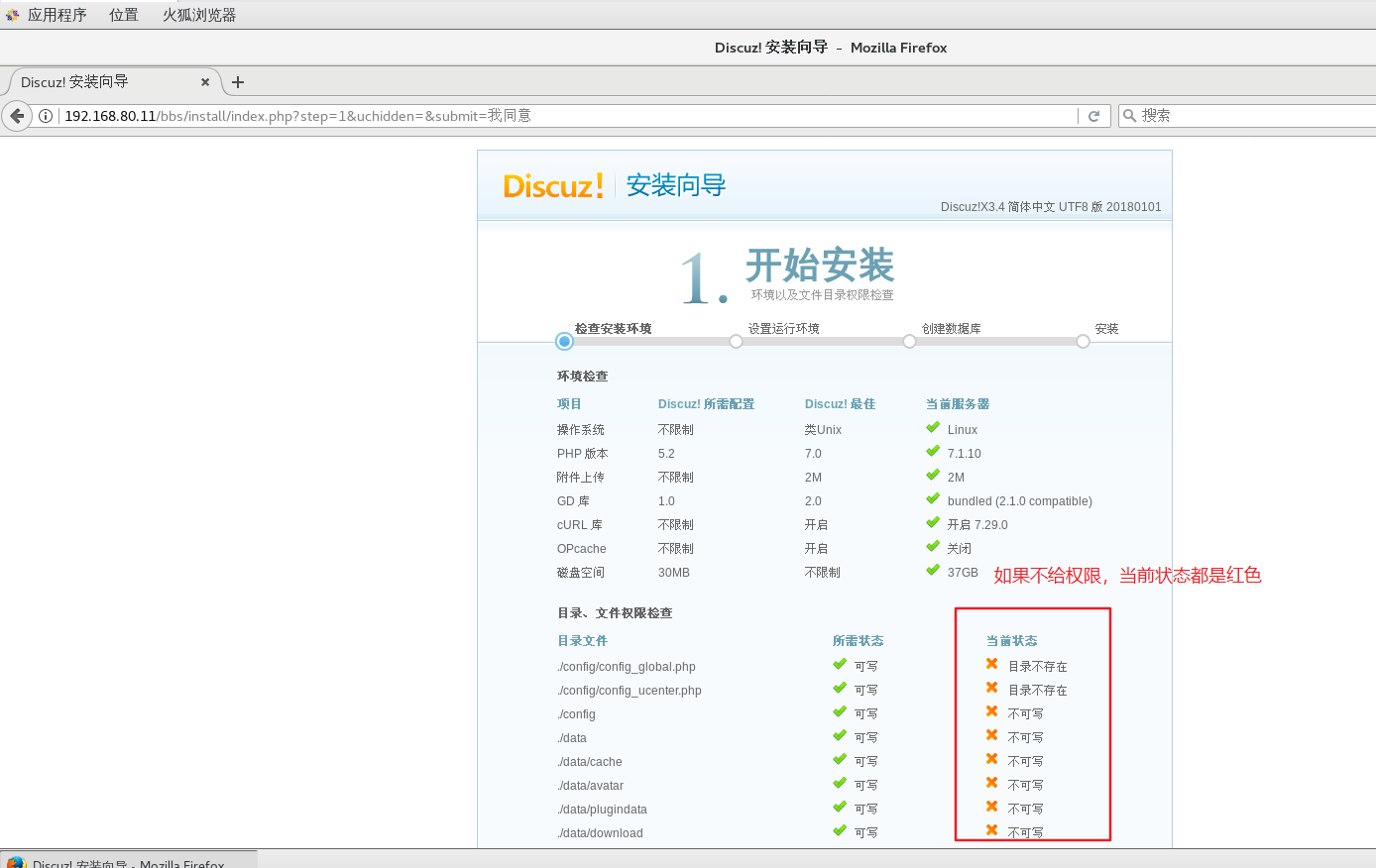The image size is (1376, 868).
Task: Click the Firefox taskbar window entry
Action: (x=129, y=859)
